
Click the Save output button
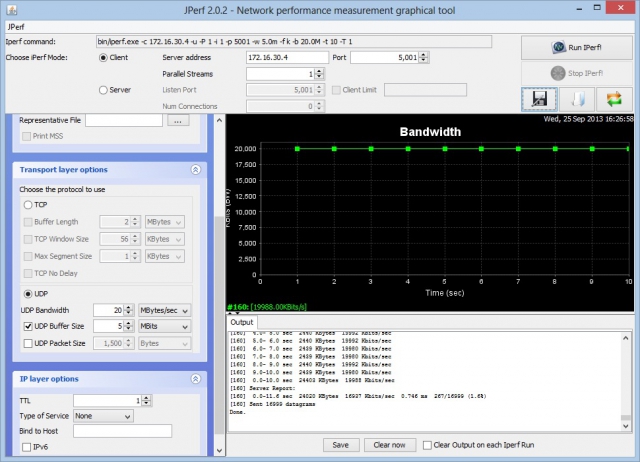[x=340, y=445]
